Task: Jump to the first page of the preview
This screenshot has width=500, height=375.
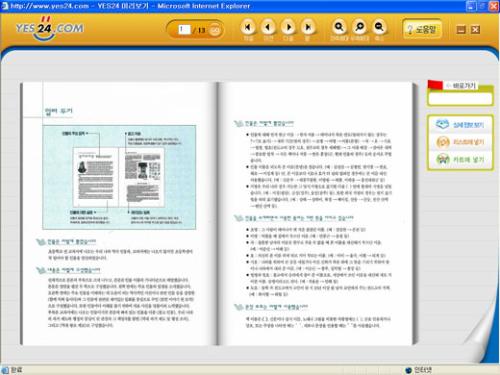Action: [248, 27]
